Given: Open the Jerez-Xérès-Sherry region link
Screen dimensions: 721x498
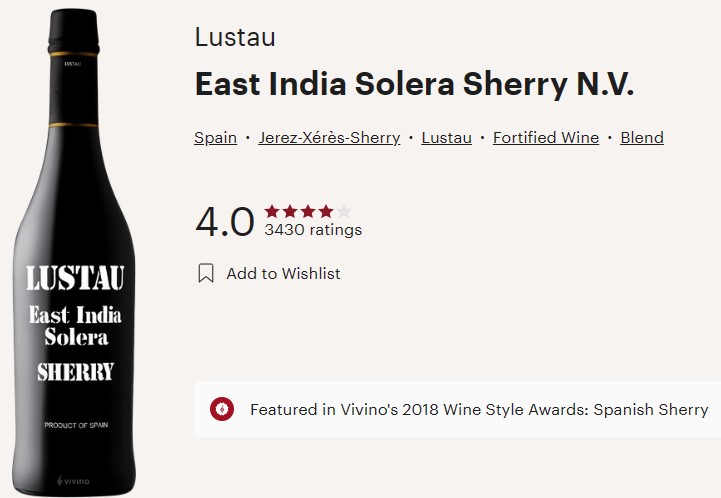Looking at the screenshot, I should pos(329,138).
